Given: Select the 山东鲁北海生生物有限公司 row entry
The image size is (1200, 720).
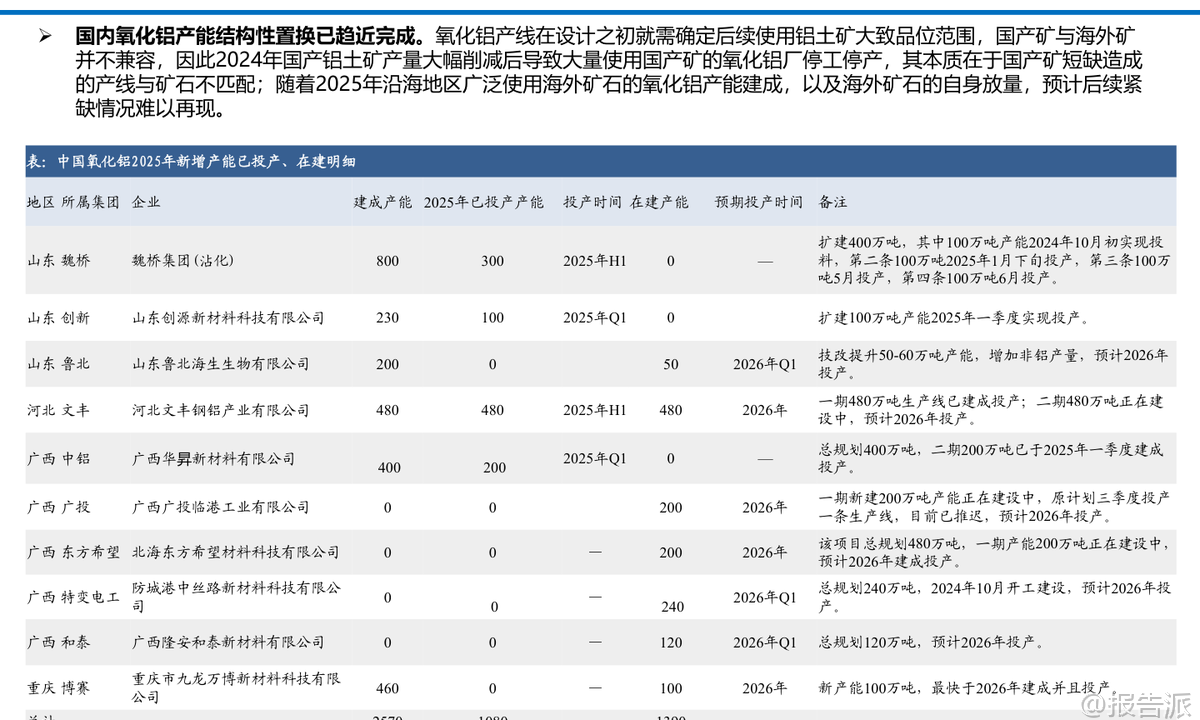Looking at the screenshot, I should (x=221, y=364).
